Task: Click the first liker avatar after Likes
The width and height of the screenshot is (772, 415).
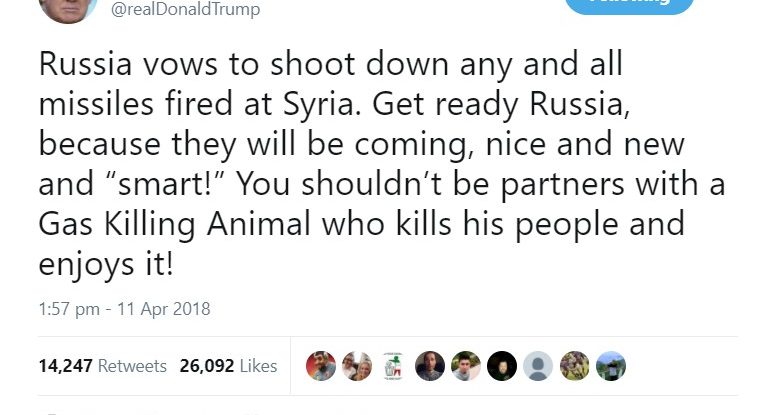Action: [x=321, y=366]
